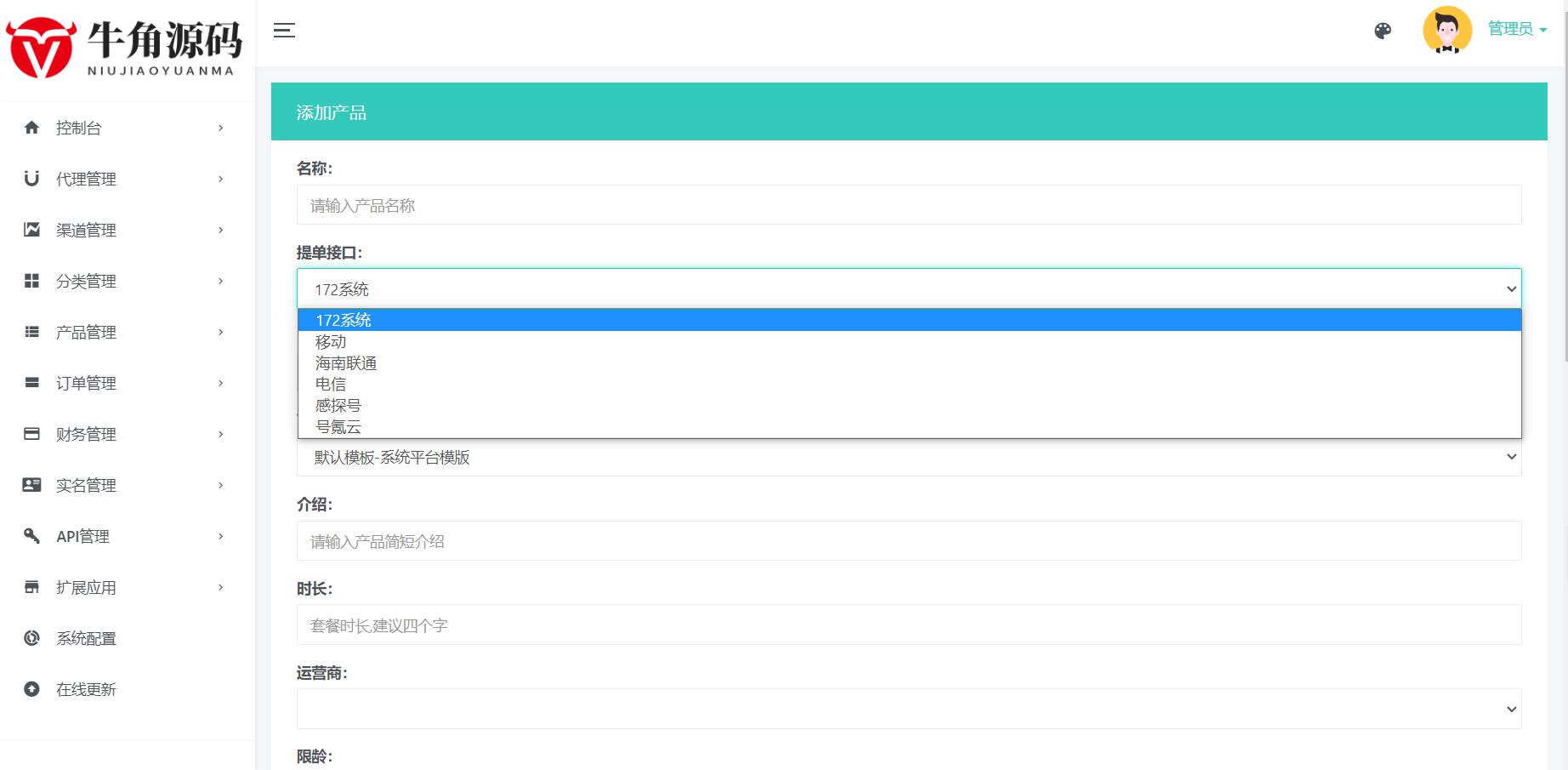
Task: Open the 运营商 carrier dropdown
Action: pyautogui.click(x=909, y=709)
